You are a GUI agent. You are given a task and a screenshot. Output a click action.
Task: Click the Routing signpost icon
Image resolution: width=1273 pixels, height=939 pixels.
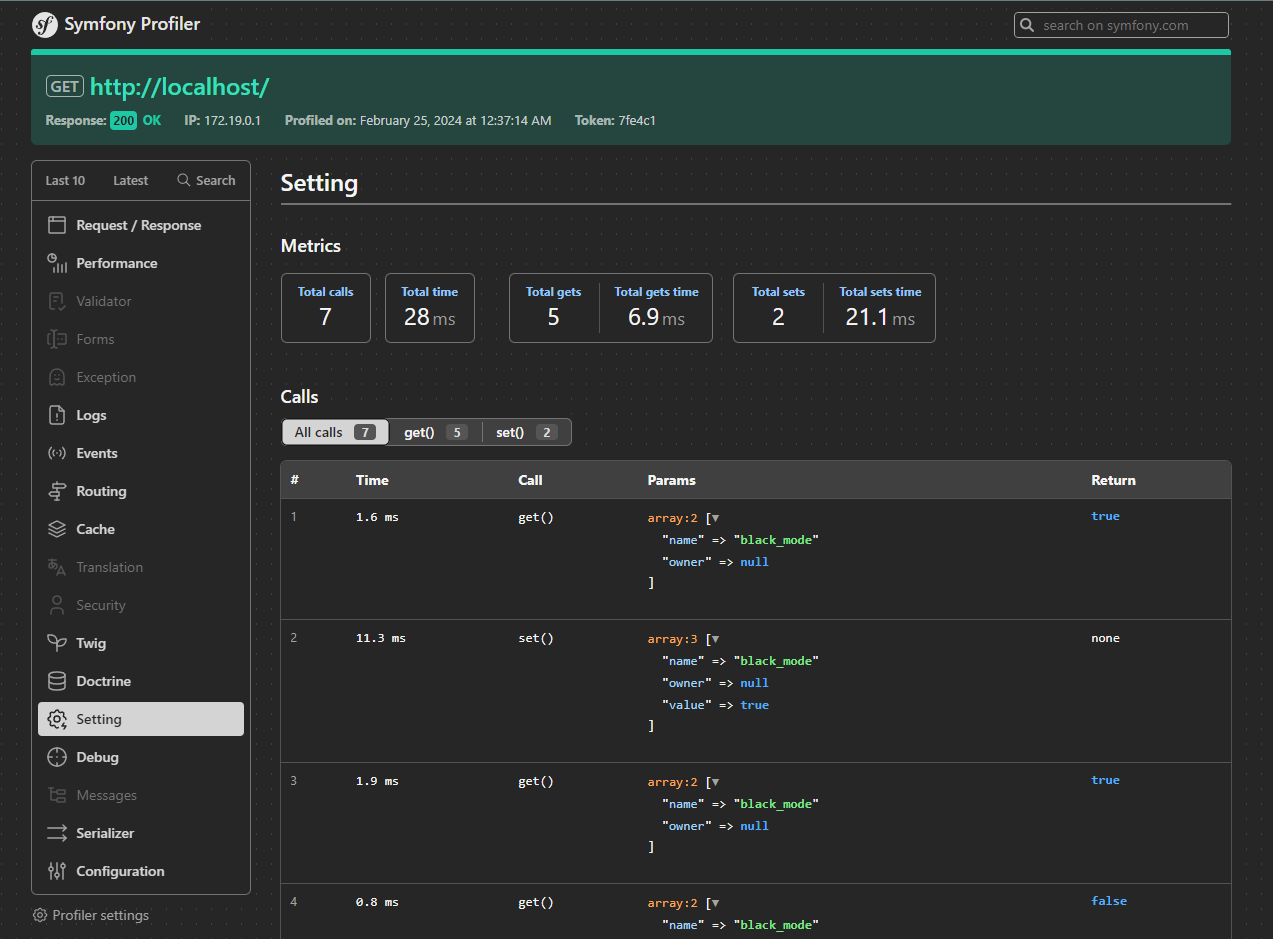point(57,491)
